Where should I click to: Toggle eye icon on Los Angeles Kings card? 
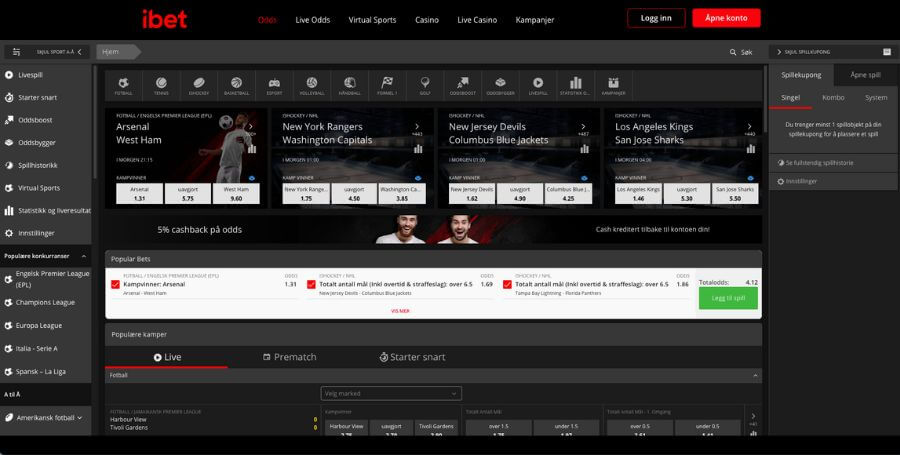(x=751, y=178)
